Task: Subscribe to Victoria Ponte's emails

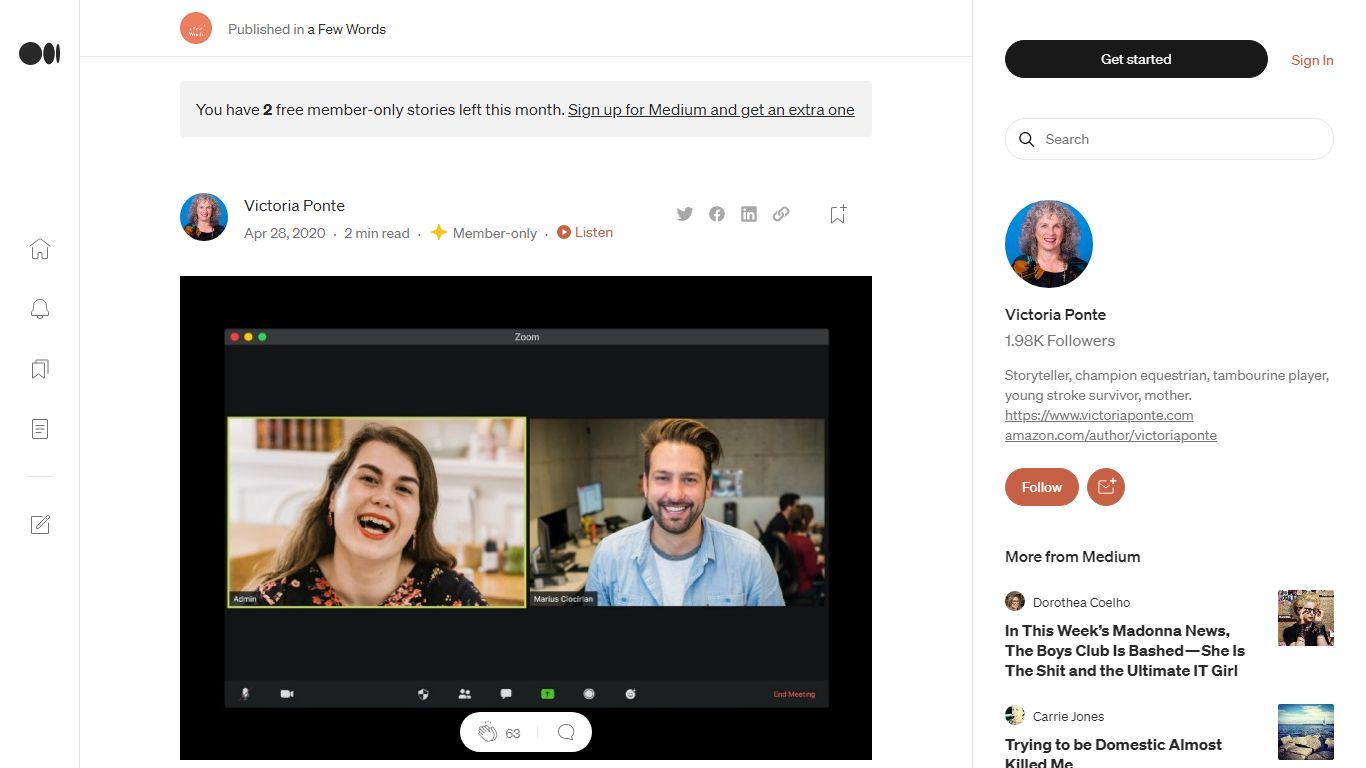Action: pos(1106,487)
